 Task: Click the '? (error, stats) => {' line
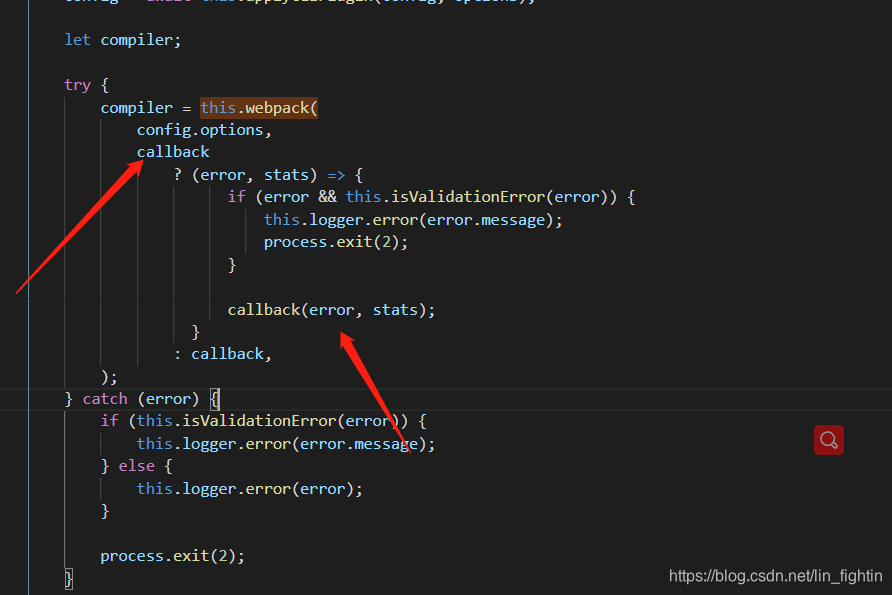coord(268,175)
